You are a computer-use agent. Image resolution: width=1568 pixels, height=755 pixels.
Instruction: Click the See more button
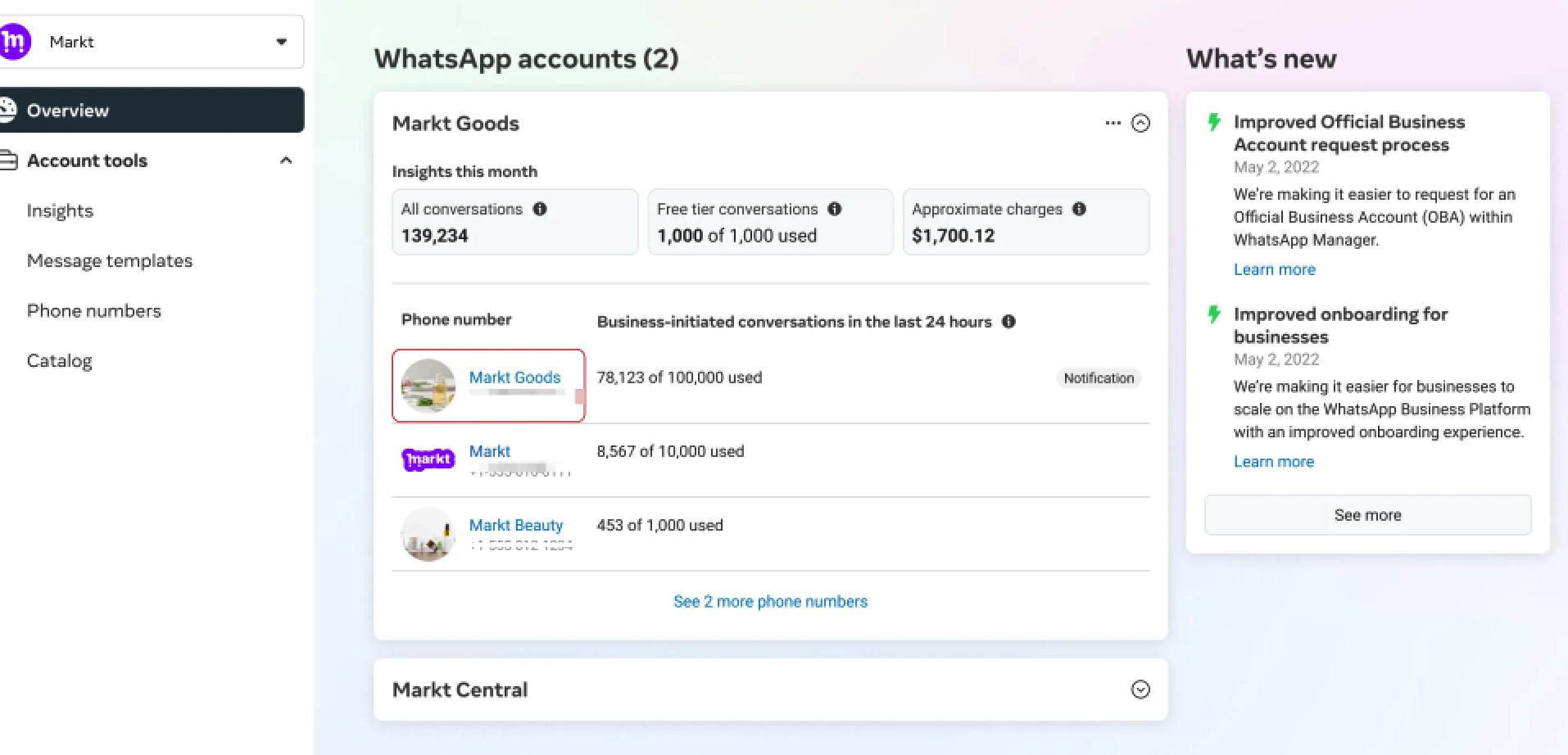(1367, 515)
